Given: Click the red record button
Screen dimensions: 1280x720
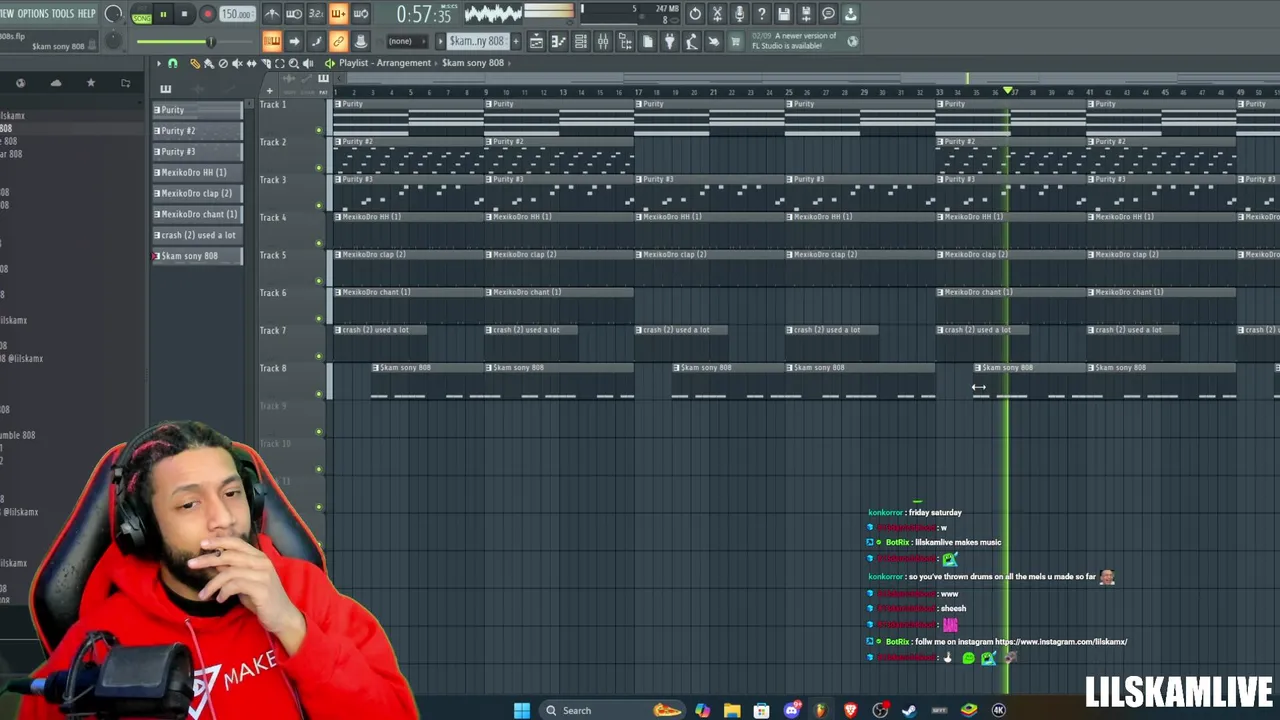Looking at the screenshot, I should click(207, 14).
